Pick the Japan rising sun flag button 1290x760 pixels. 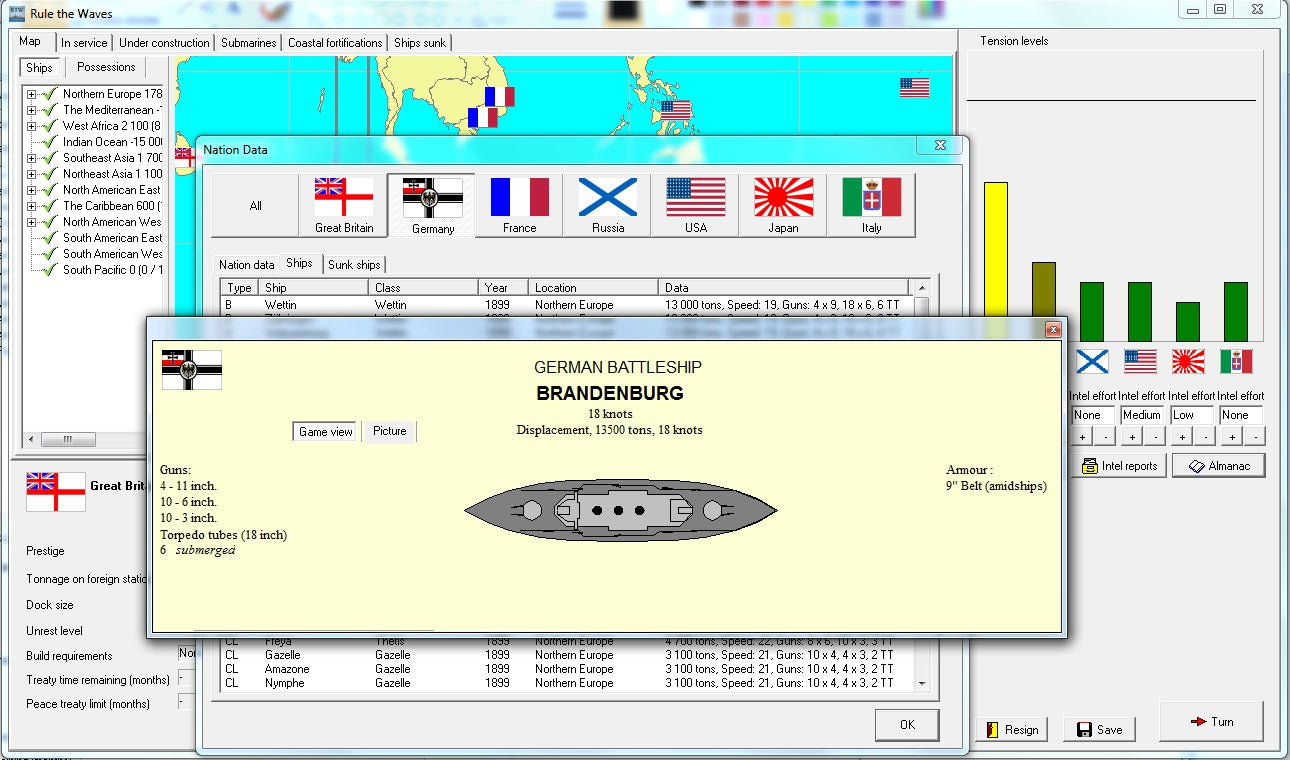click(x=783, y=205)
